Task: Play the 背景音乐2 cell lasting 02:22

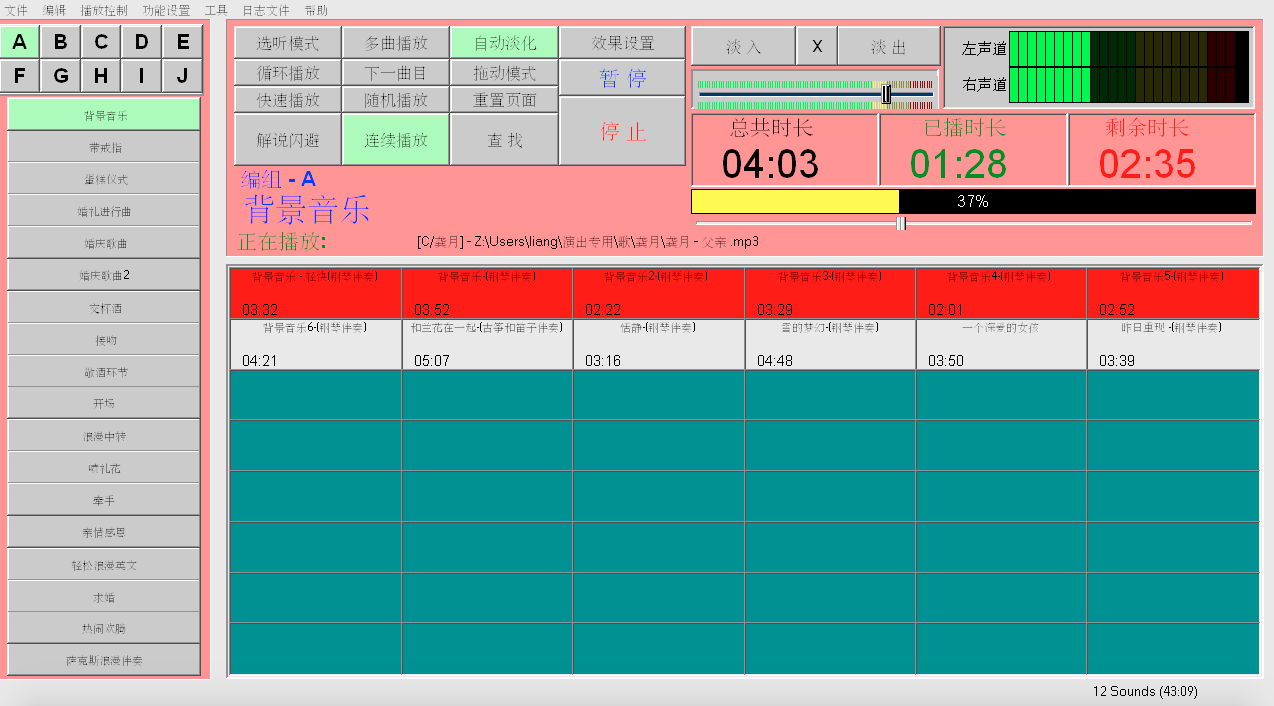Action: pos(659,293)
